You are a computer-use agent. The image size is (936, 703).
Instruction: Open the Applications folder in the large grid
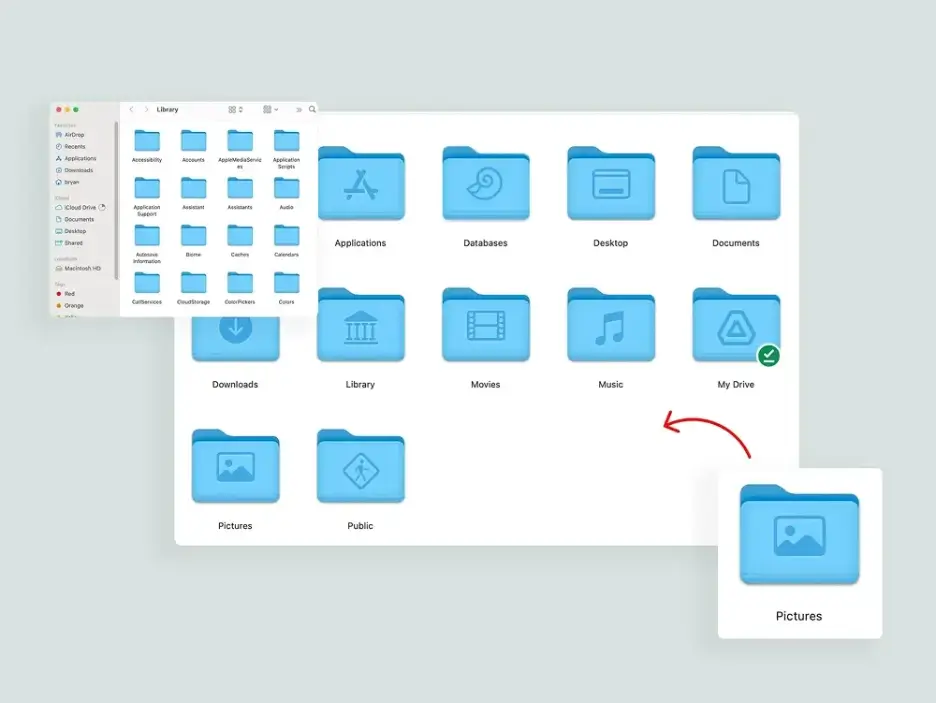pyautogui.click(x=361, y=184)
